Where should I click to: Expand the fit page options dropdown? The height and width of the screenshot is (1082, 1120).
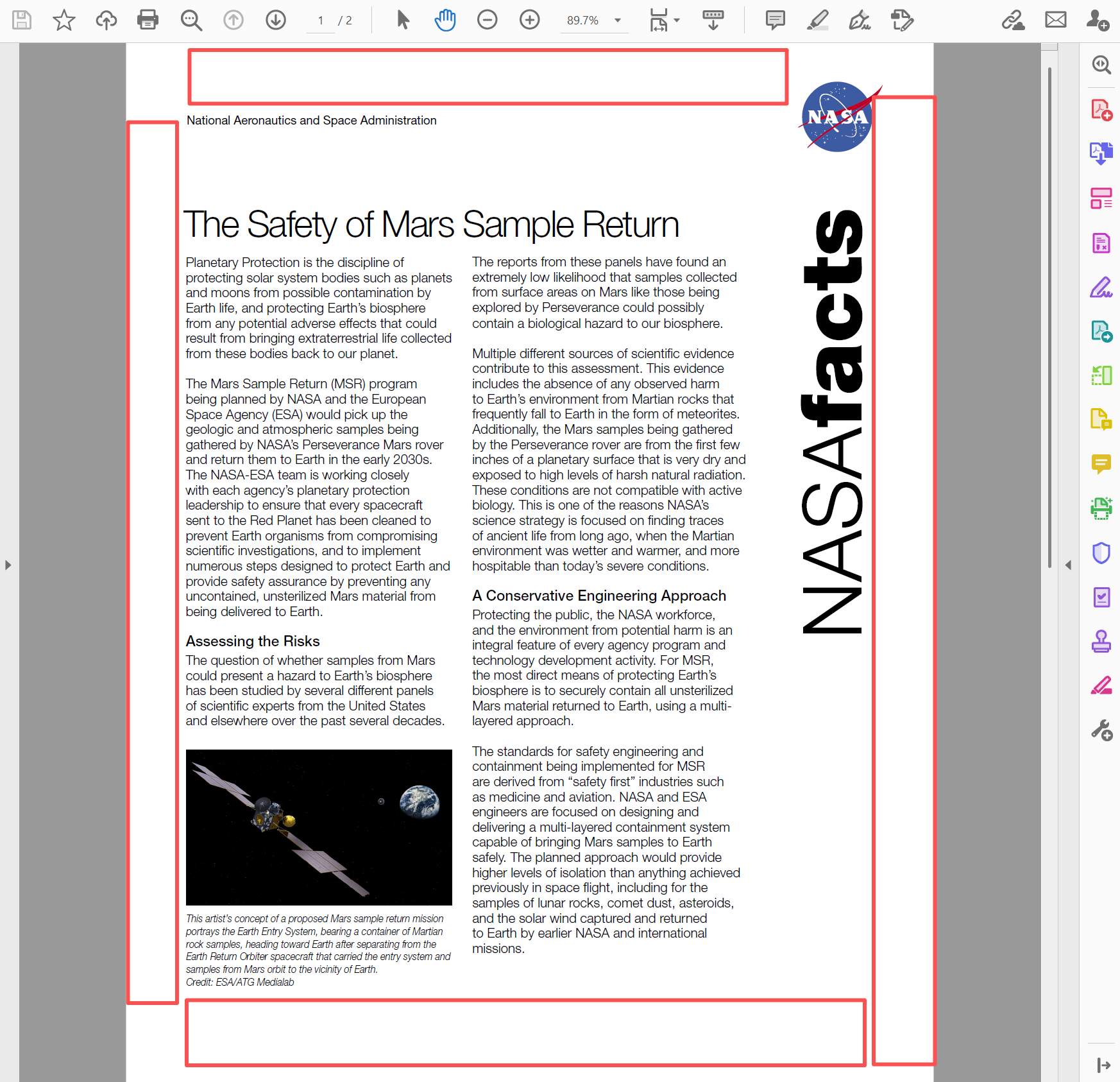(677, 20)
